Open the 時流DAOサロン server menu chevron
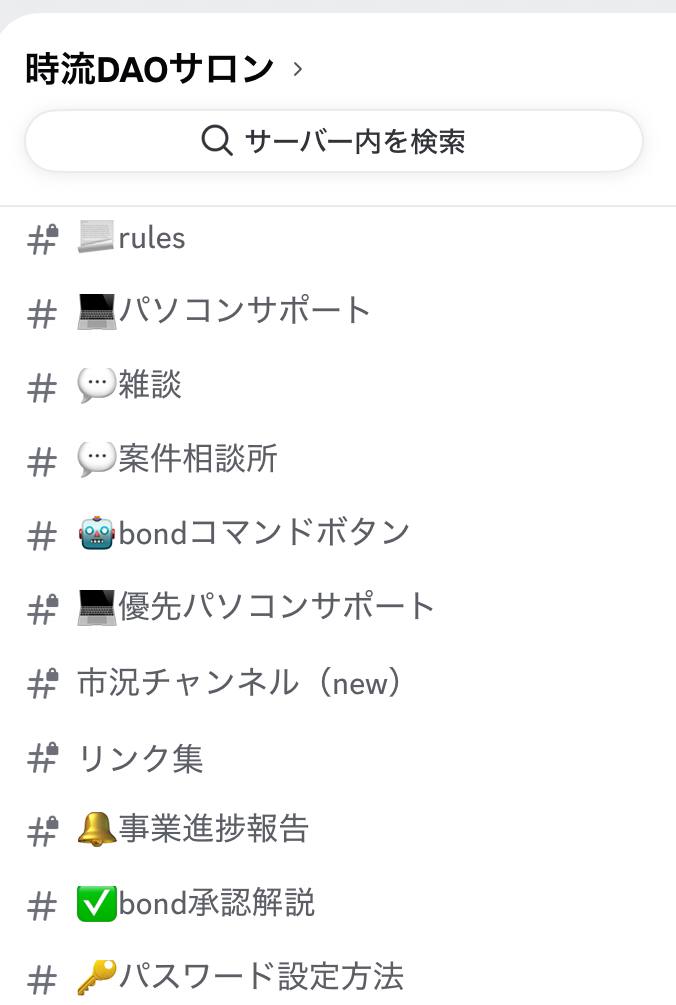Image resolution: width=676 pixels, height=1005 pixels. (x=297, y=70)
